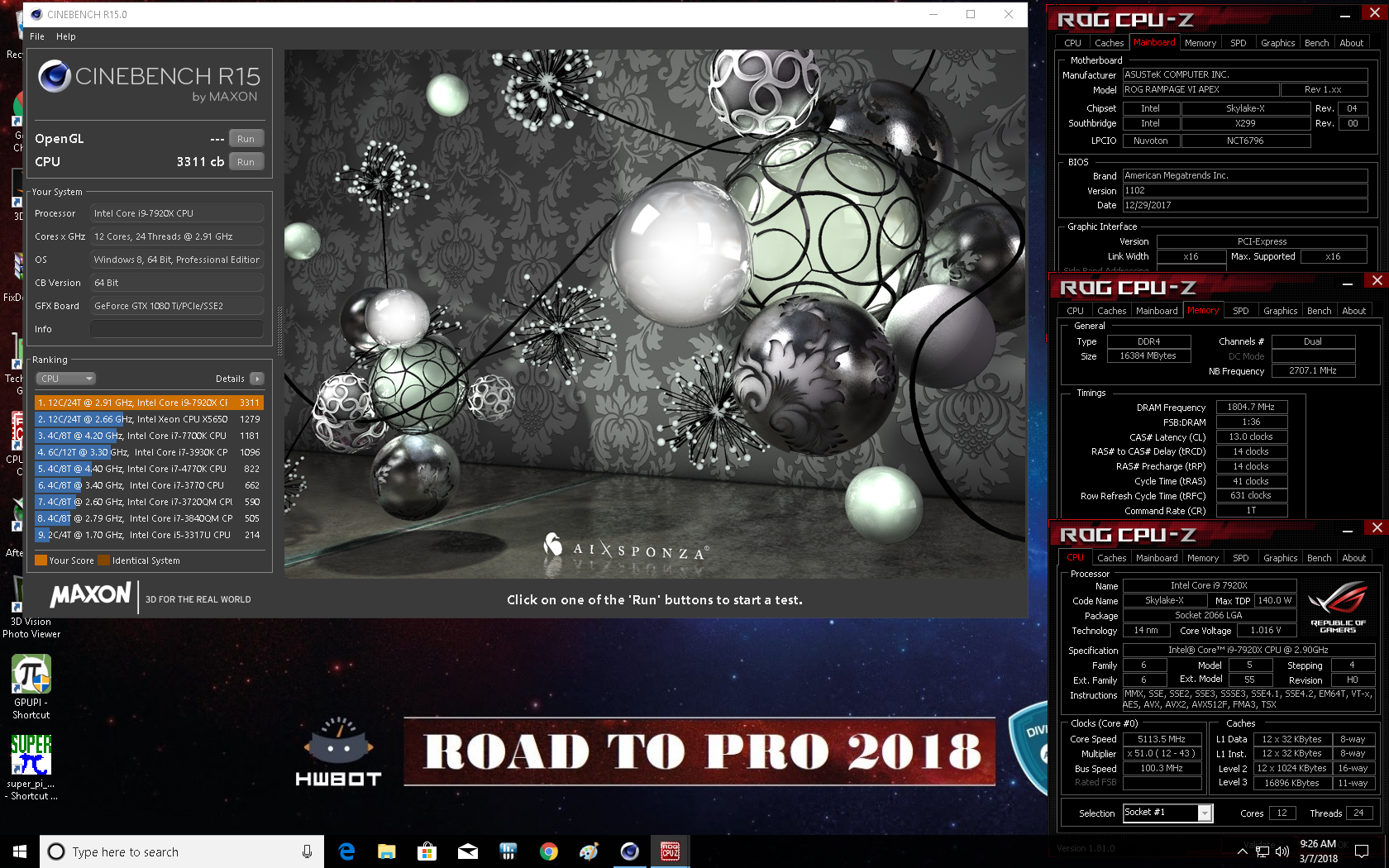Open Microsoft Store from taskbar

click(x=427, y=851)
